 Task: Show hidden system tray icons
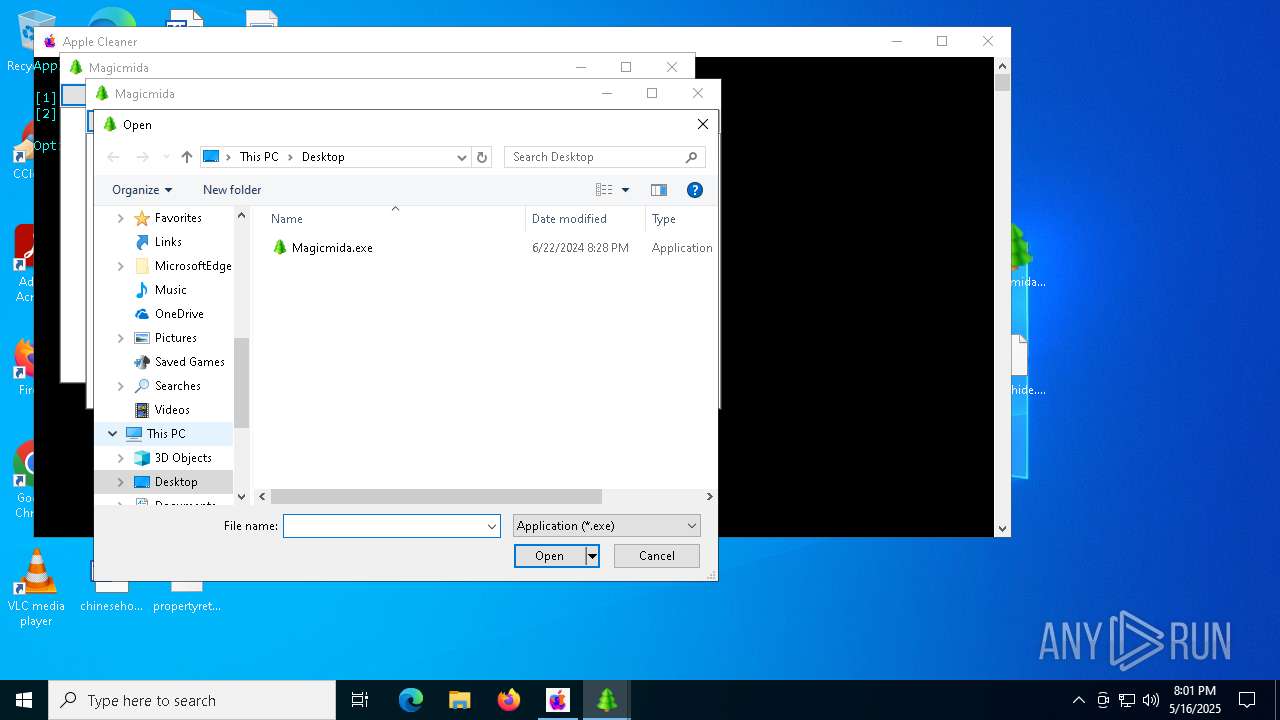tap(1078, 700)
